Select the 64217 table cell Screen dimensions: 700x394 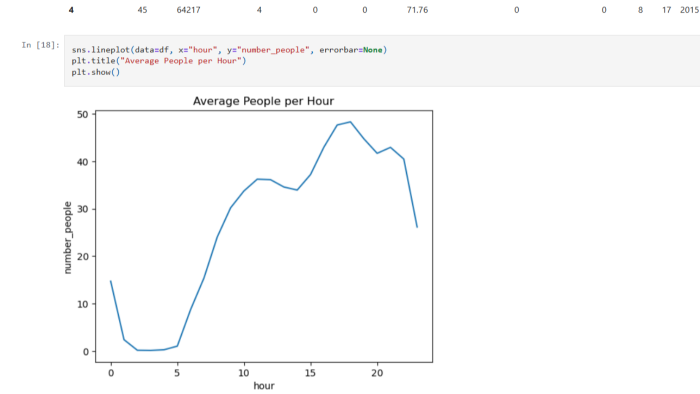click(188, 10)
